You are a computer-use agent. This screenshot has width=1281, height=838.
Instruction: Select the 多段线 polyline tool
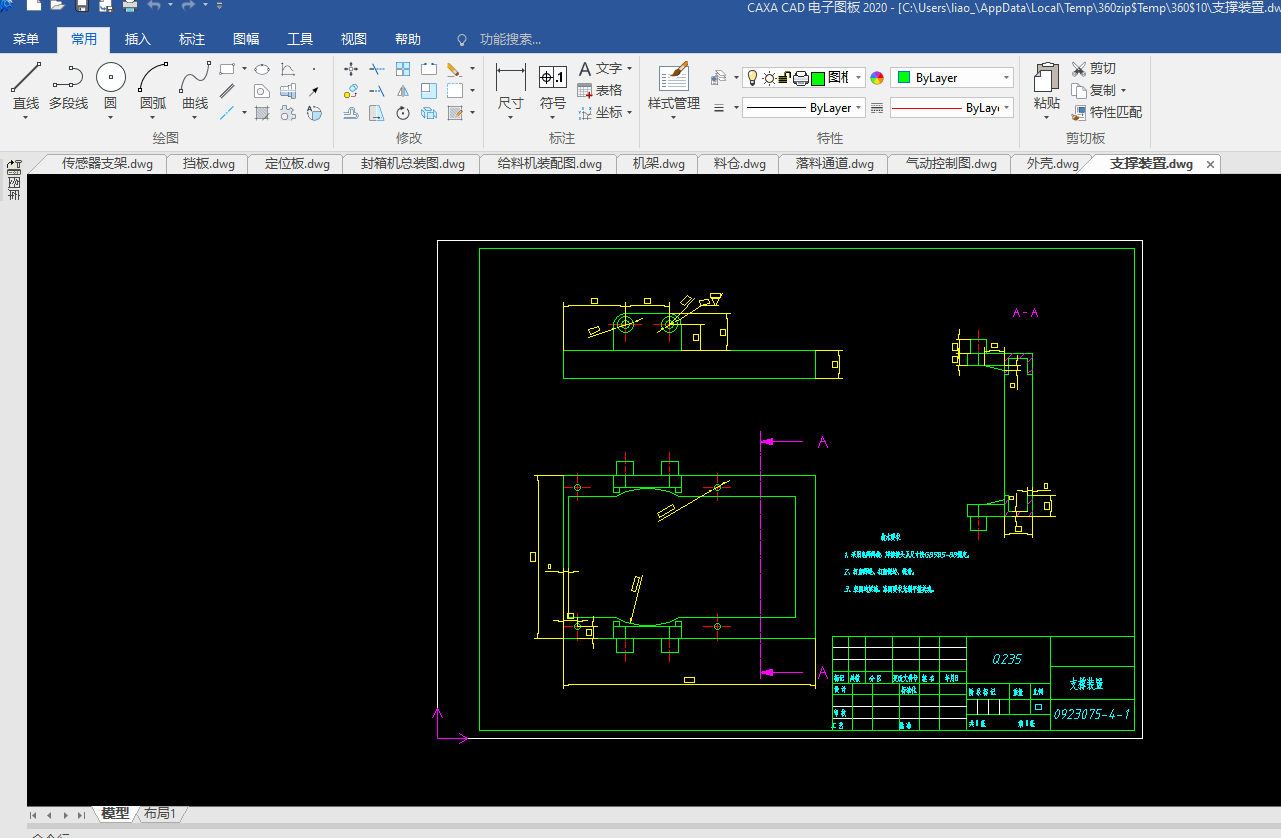click(x=68, y=86)
